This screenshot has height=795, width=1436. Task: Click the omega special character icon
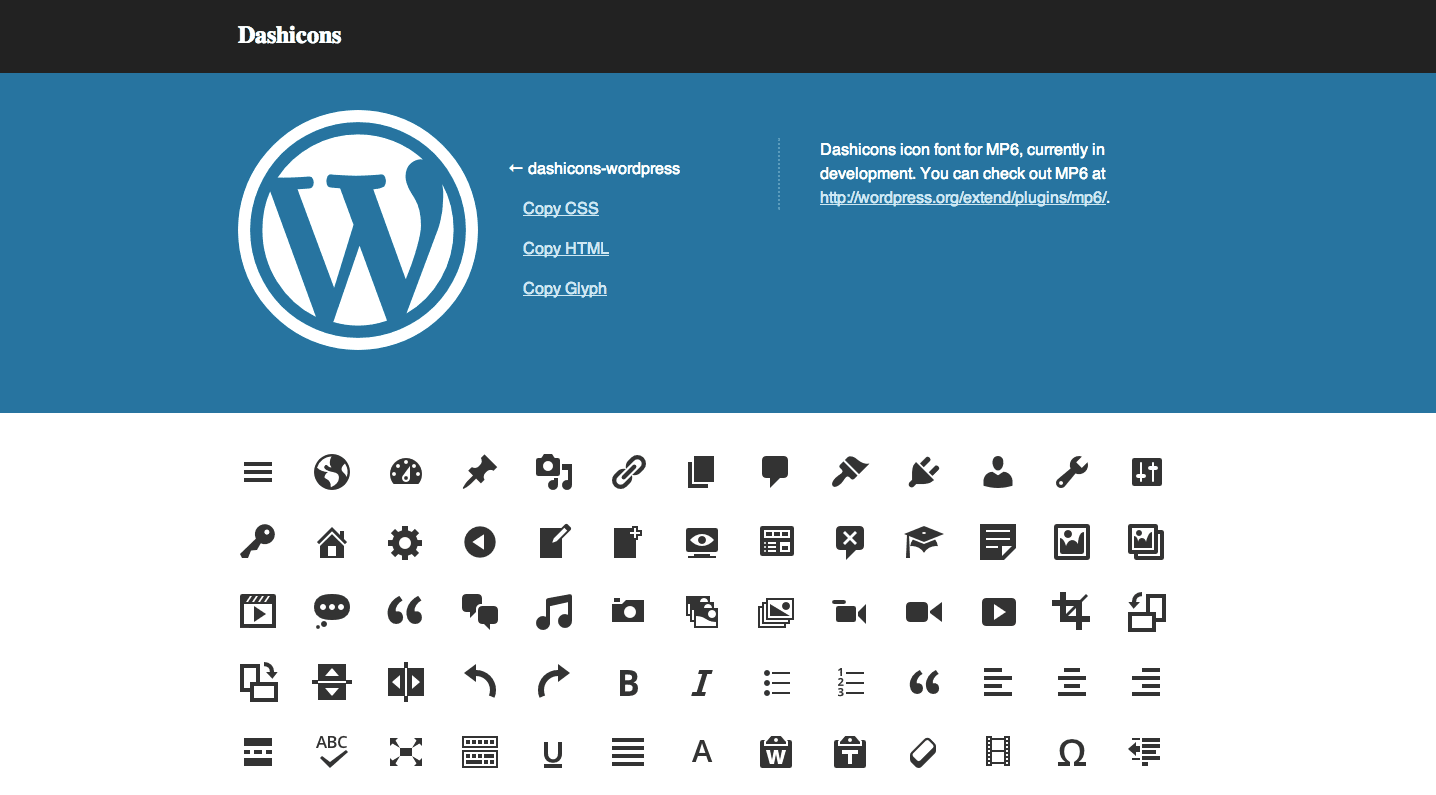pyautogui.click(x=1071, y=752)
